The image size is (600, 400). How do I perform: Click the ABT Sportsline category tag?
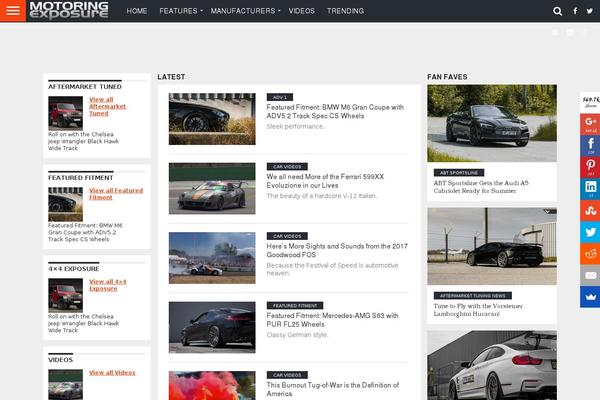click(x=459, y=173)
